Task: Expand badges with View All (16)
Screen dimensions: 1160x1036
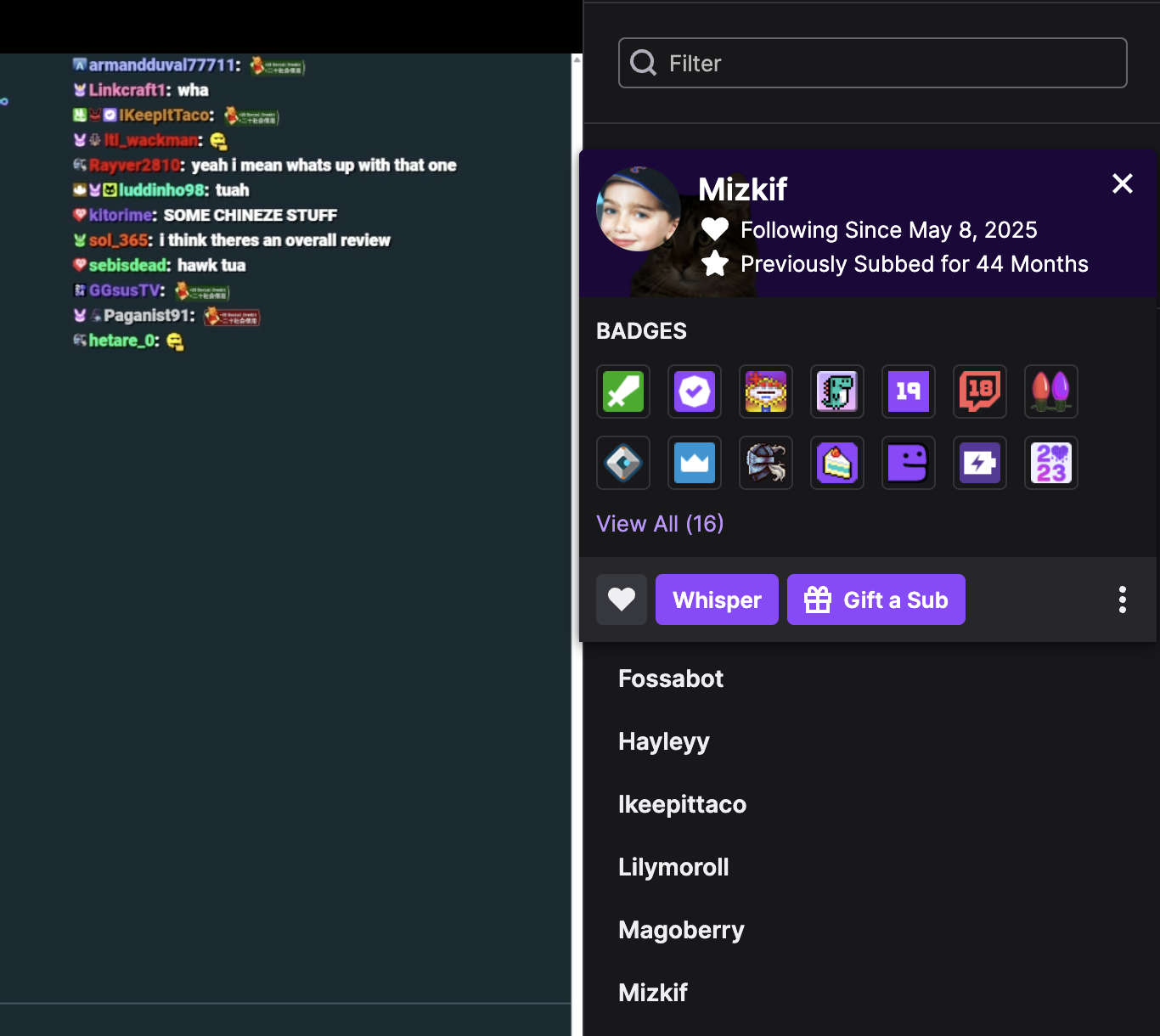Action: pos(660,524)
